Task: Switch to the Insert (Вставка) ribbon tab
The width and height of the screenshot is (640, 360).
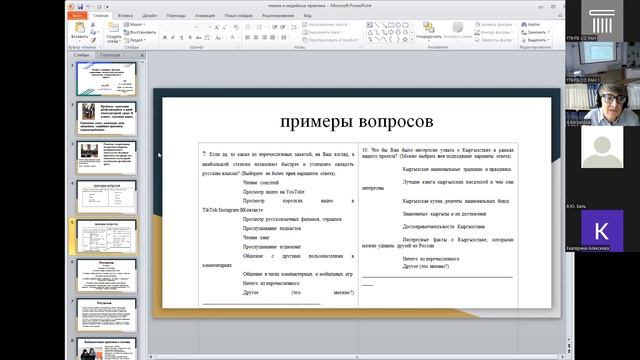Action: 125,16
